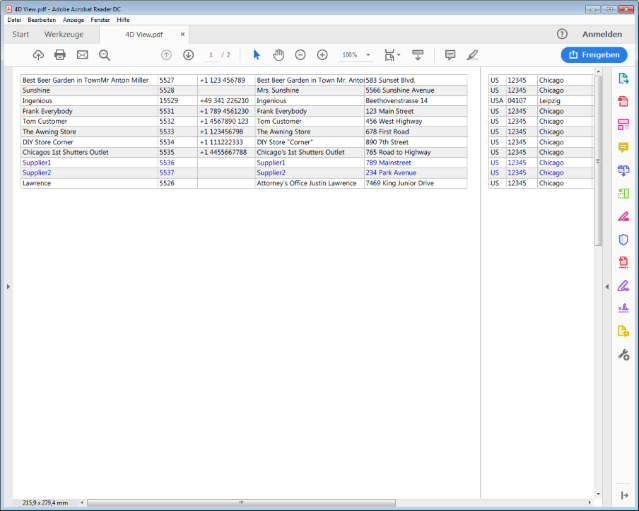Click the vertical scrollbar thumb
Viewport: 639px width, 511px height.
tap(598, 161)
